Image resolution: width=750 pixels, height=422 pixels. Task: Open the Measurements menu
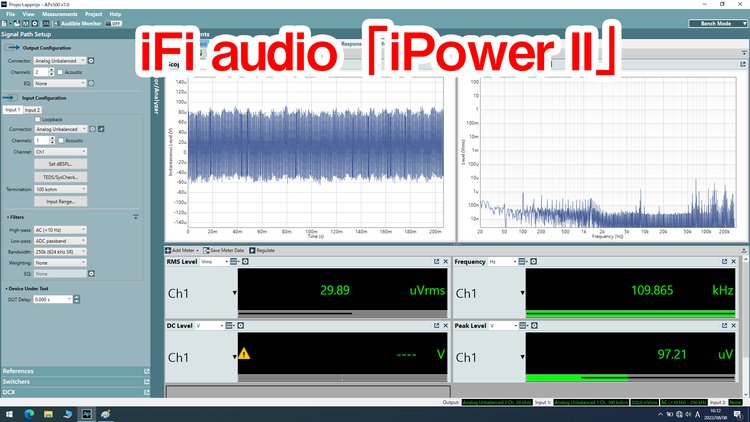59,14
